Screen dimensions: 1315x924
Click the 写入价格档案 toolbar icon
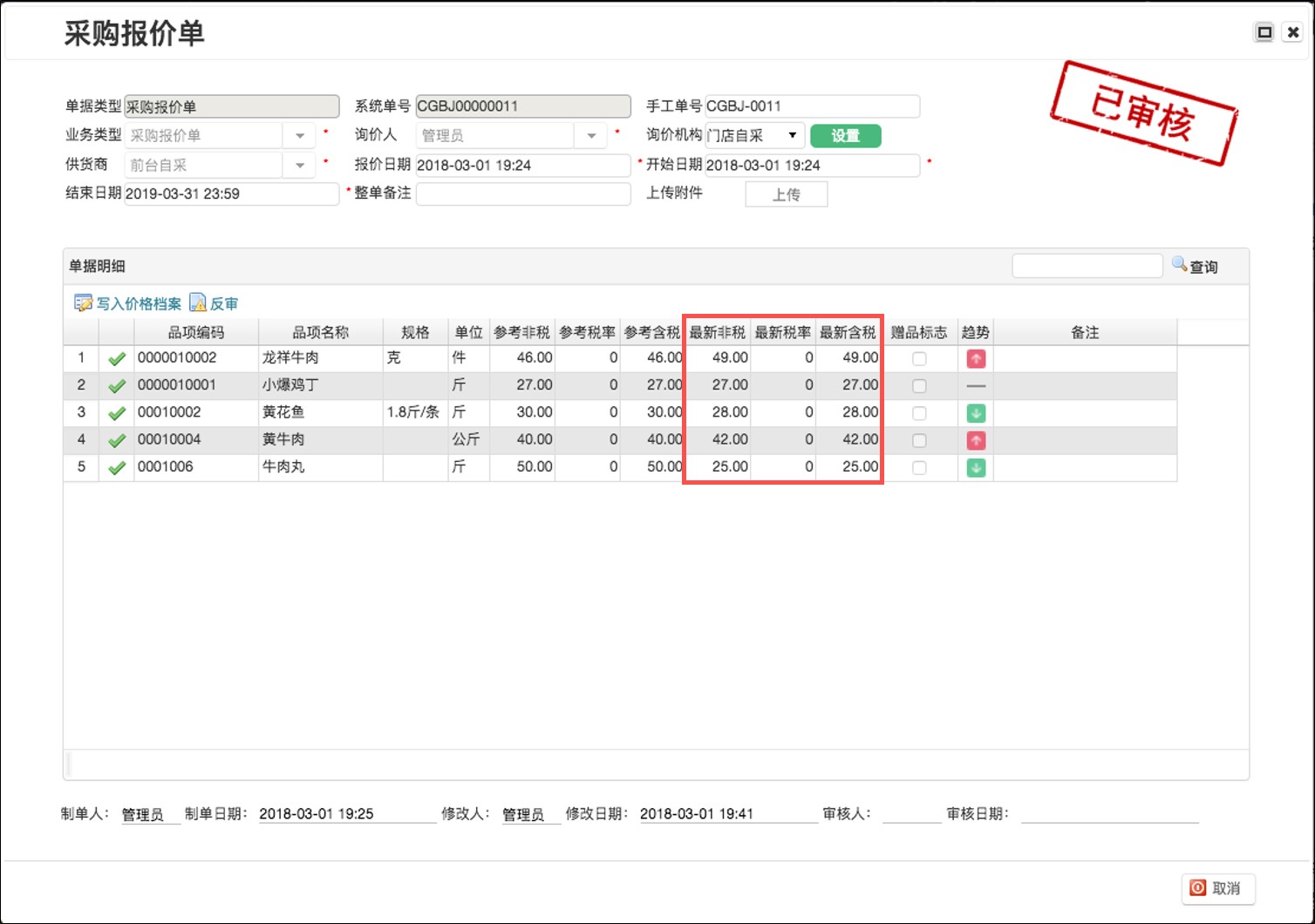click(84, 303)
